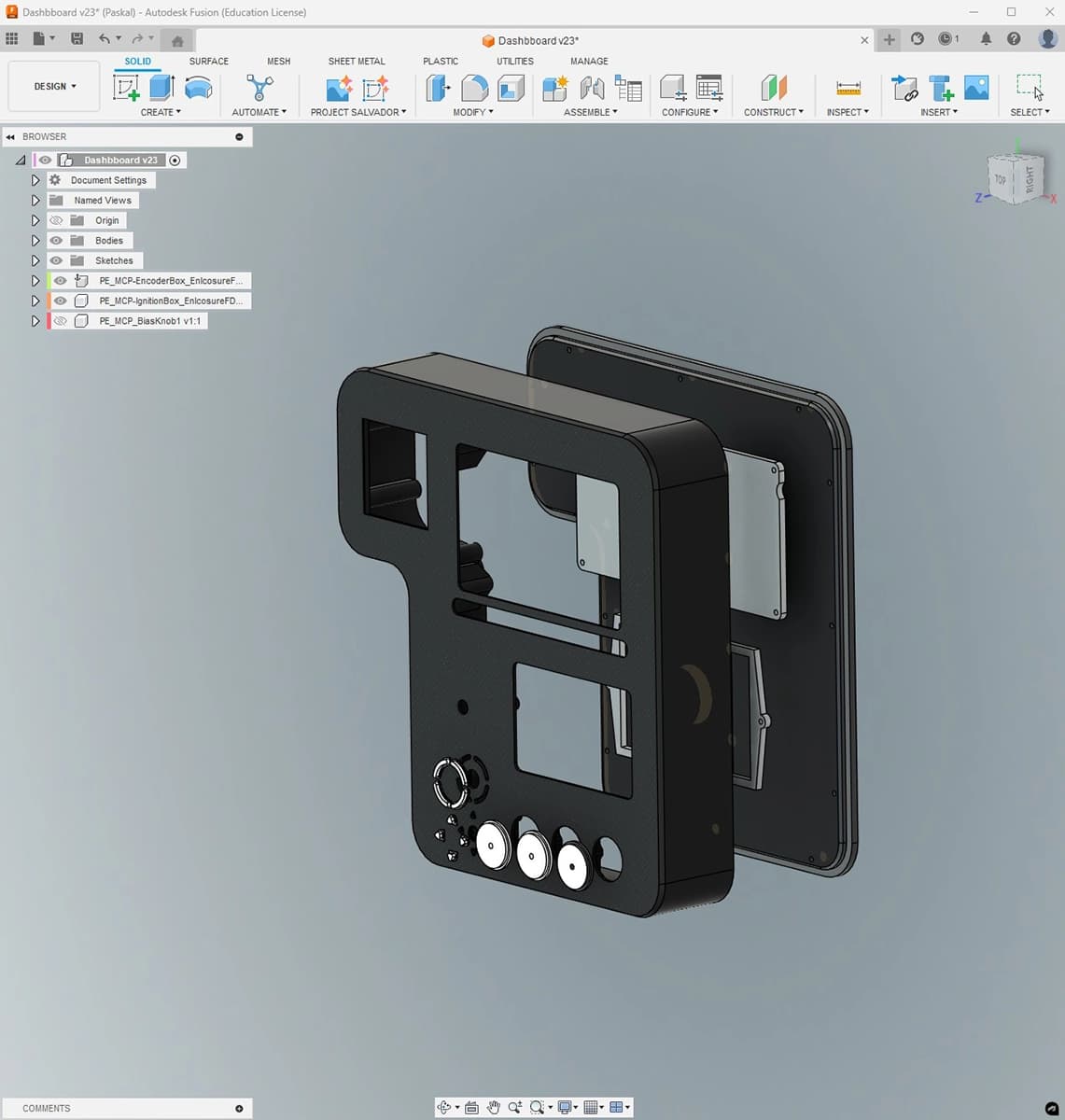Click the Undo arrow in the toolbar
The width and height of the screenshot is (1065, 1120).
pyautogui.click(x=105, y=38)
